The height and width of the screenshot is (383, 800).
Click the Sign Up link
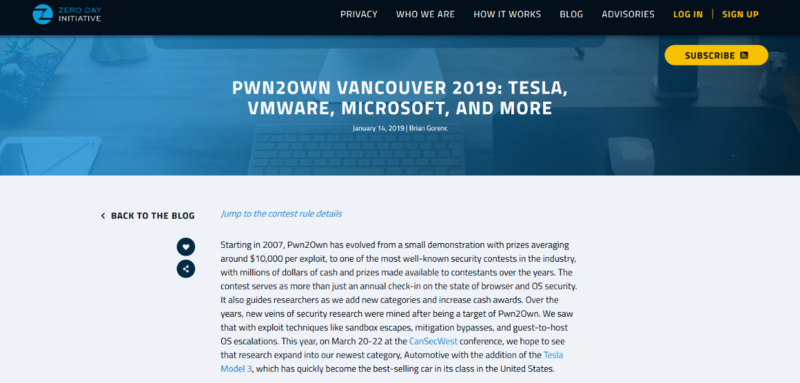[x=740, y=14]
